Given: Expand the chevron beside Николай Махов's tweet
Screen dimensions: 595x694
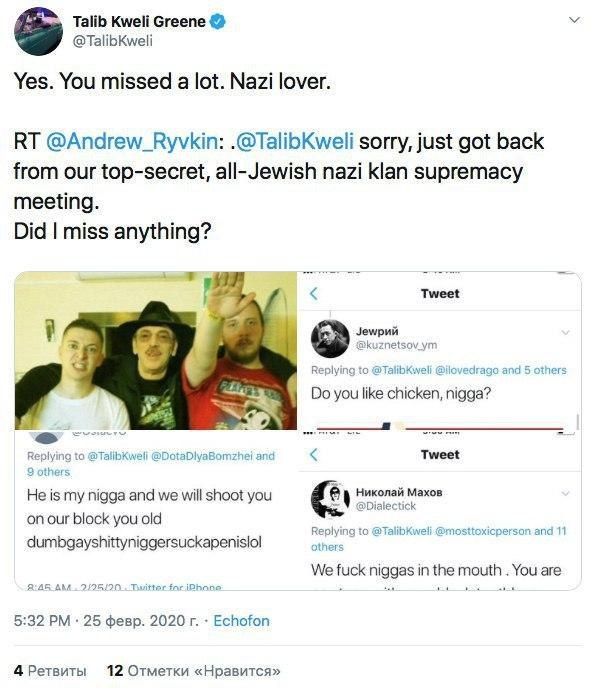Looking at the screenshot, I should click(x=565, y=493).
